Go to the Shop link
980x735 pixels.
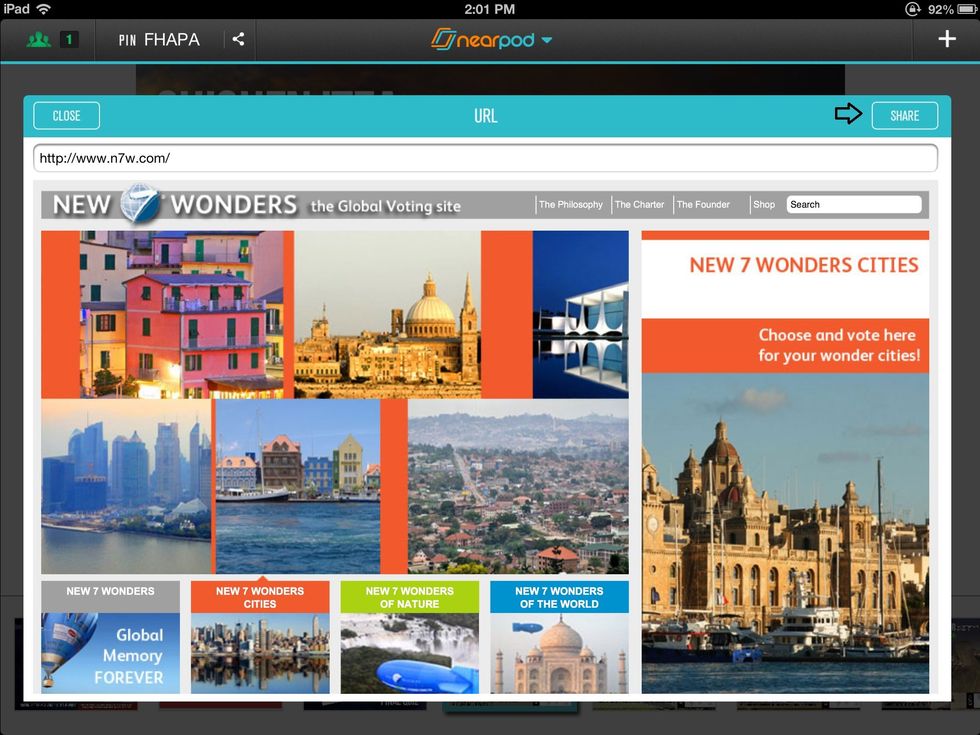[764, 204]
